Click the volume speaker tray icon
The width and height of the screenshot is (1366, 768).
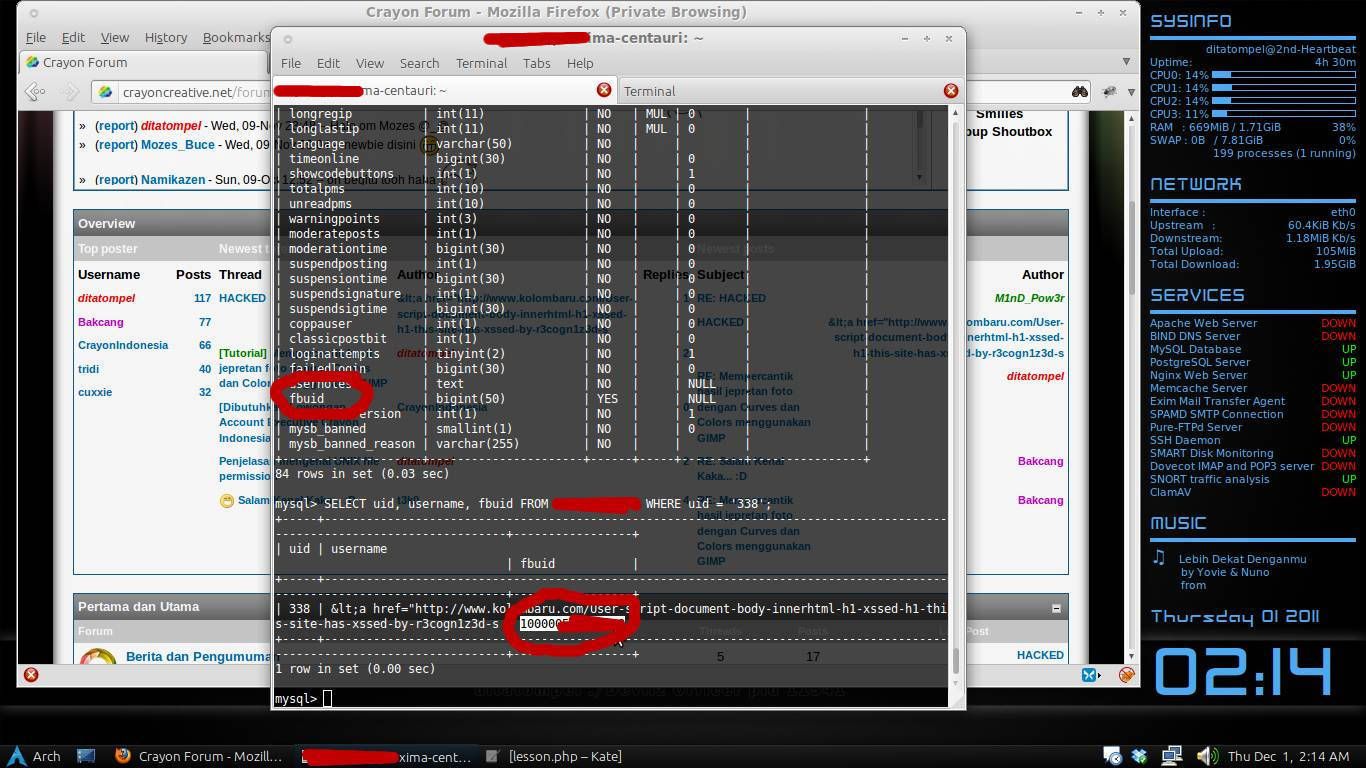click(1206, 756)
